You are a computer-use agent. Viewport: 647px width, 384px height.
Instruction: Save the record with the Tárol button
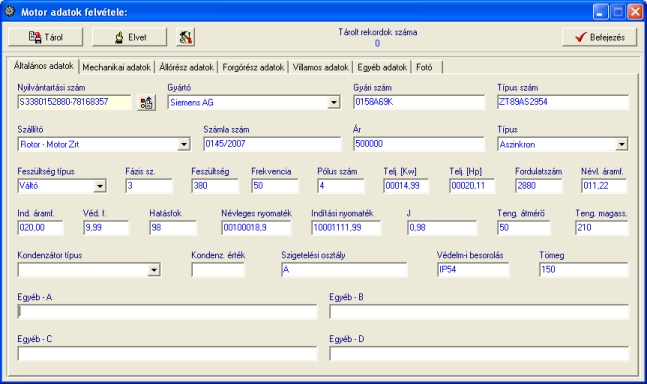coord(45,37)
